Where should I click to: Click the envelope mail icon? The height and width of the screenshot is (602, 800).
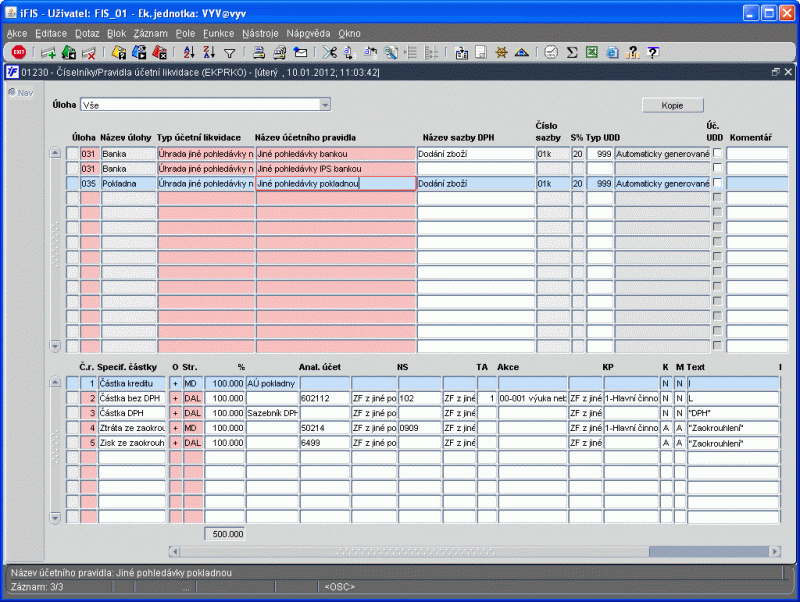coord(300,52)
